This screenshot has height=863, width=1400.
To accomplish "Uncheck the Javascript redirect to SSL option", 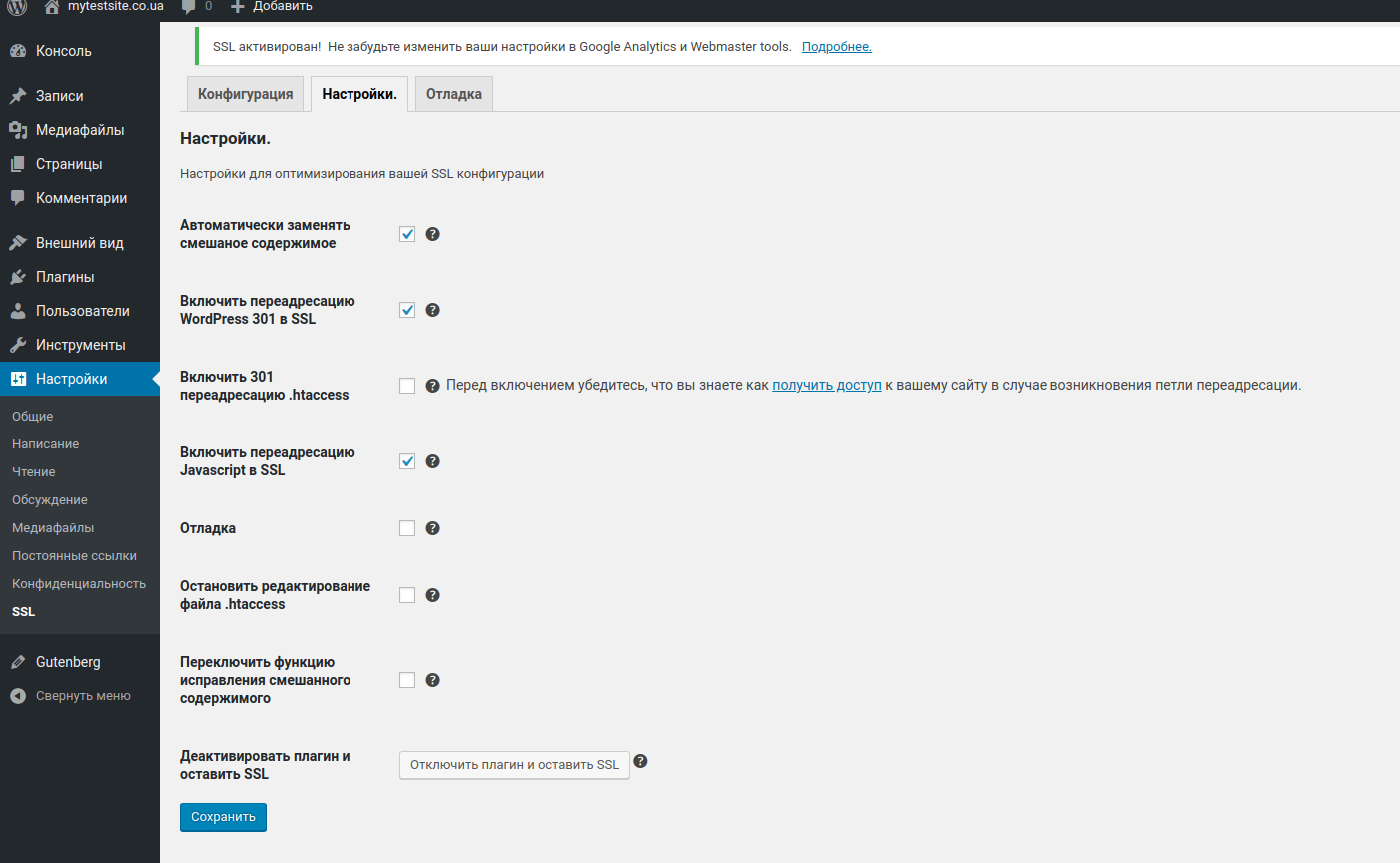I will click(x=407, y=461).
